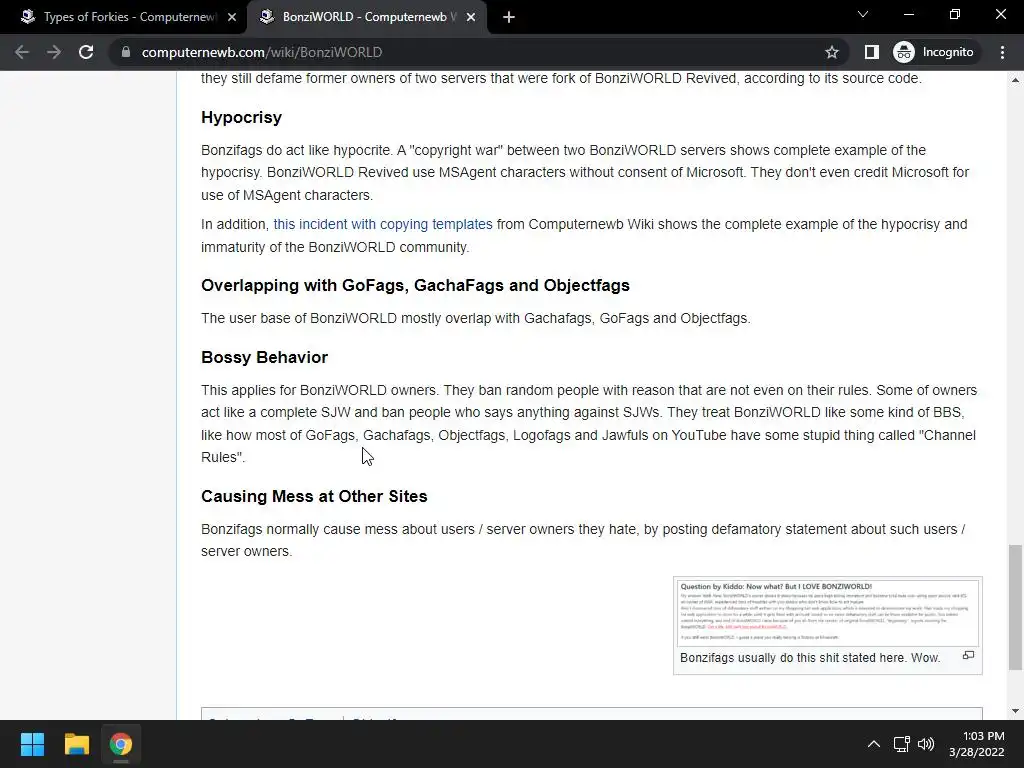Open the Windows Start menu
The width and height of the screenshot is (1024, 768).
click(32, 744)
